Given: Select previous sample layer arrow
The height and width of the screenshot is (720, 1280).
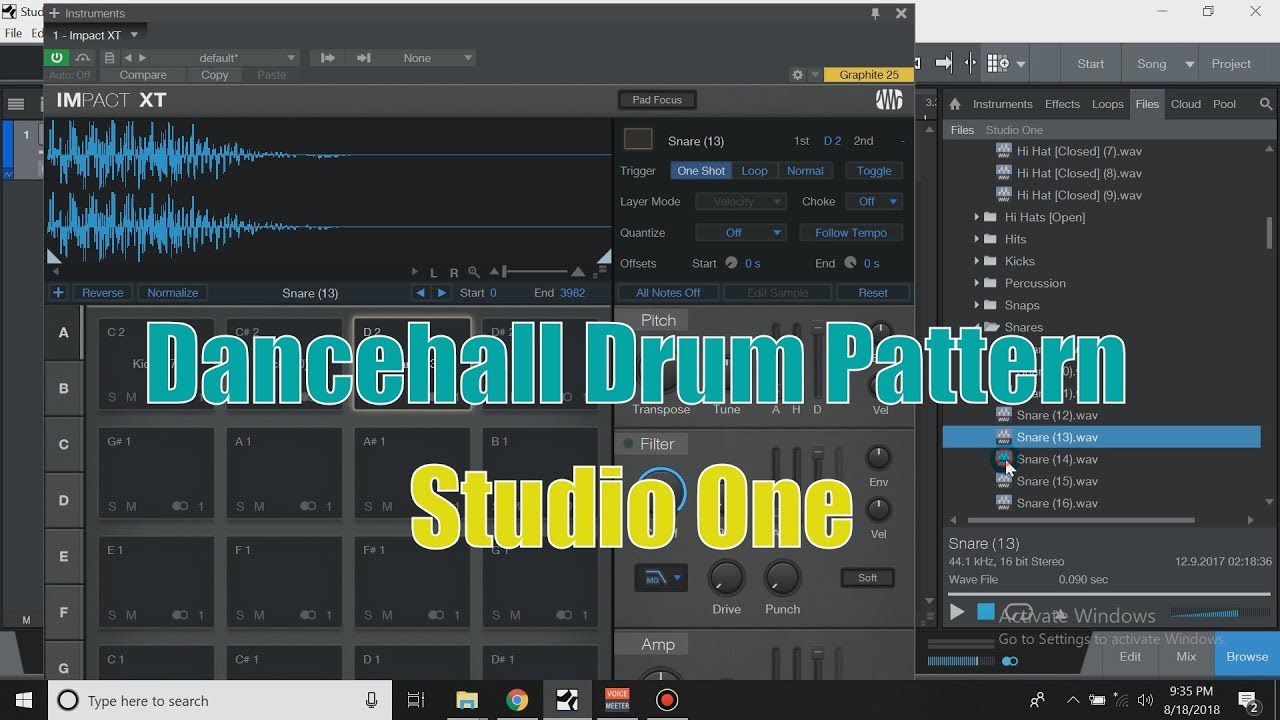Looking at the screenshot, I should (x=420, y=293).
